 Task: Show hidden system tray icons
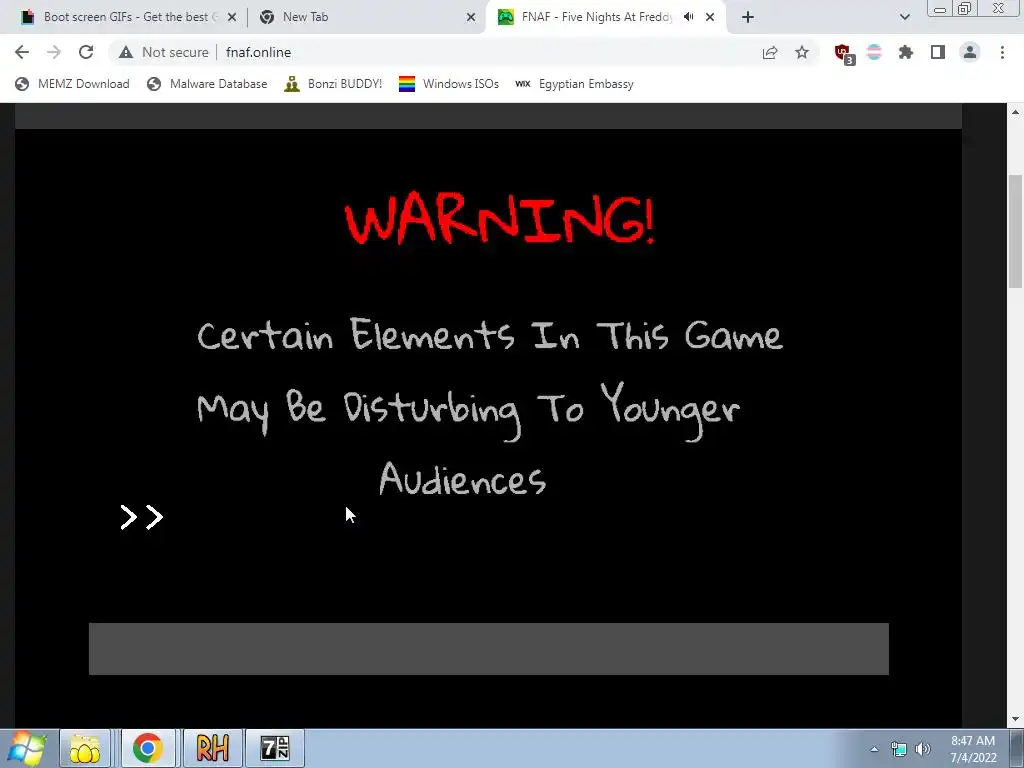click(x=874, y=749)
